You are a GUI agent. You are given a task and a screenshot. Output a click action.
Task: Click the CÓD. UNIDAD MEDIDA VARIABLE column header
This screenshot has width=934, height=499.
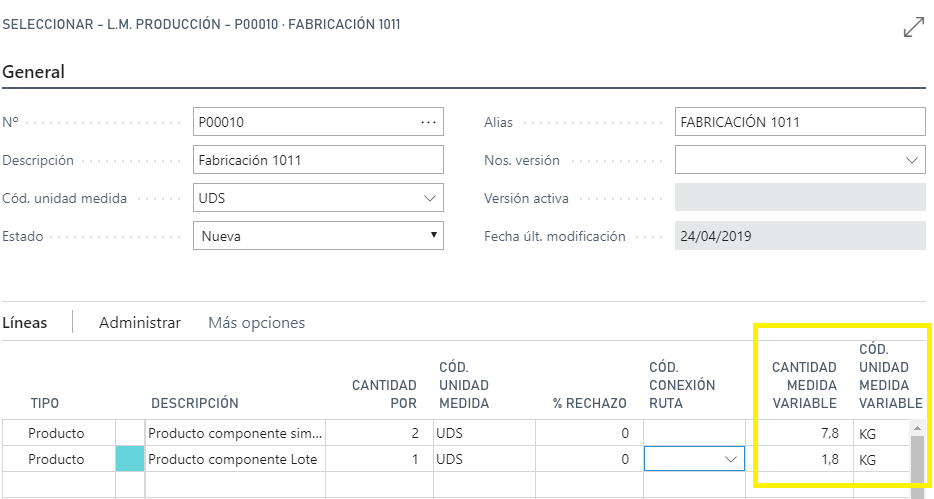coord(891,376)
